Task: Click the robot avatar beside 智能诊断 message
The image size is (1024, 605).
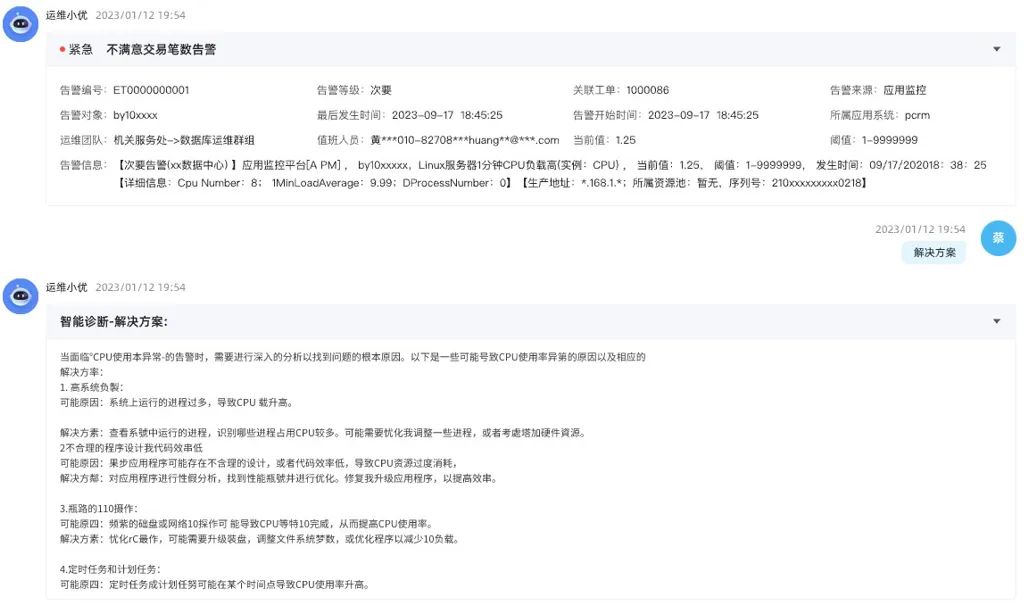Action: (x=20, y=295)
